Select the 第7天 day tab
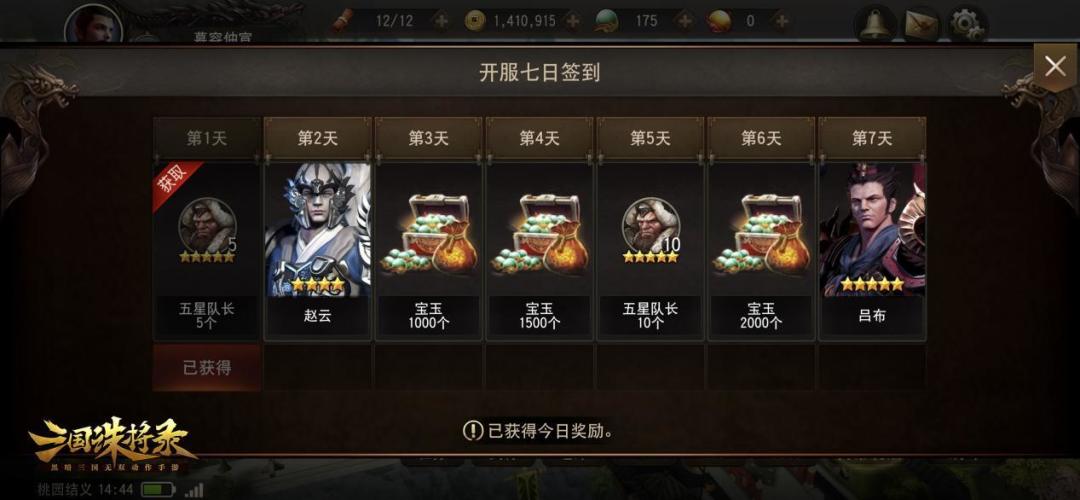1080x500 pixels. [872, 138]
